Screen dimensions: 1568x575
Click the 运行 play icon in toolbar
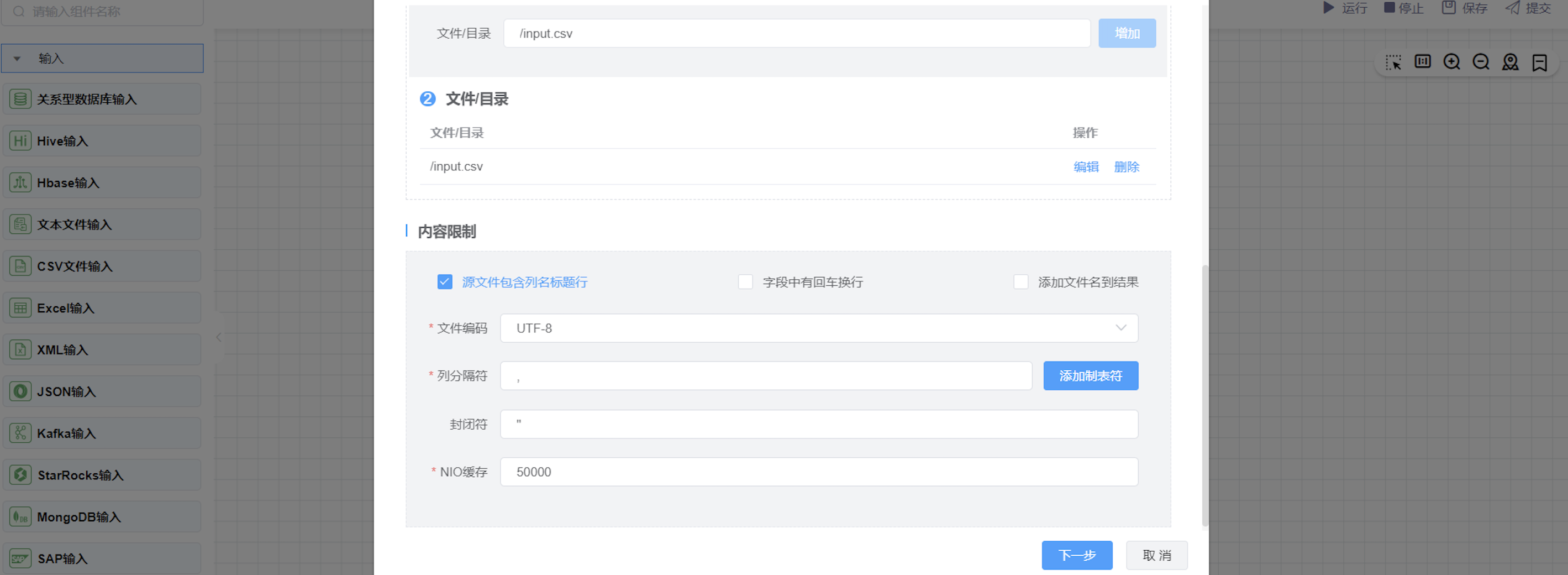pos(1329,8)
